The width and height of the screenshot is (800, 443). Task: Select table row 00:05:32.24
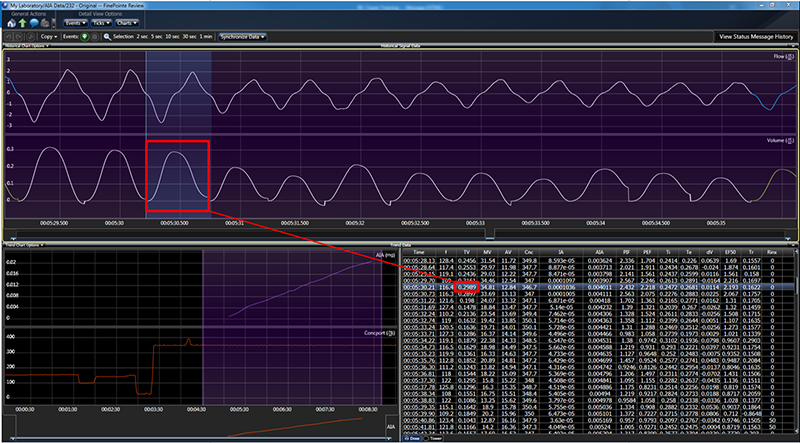pos(597,314)
